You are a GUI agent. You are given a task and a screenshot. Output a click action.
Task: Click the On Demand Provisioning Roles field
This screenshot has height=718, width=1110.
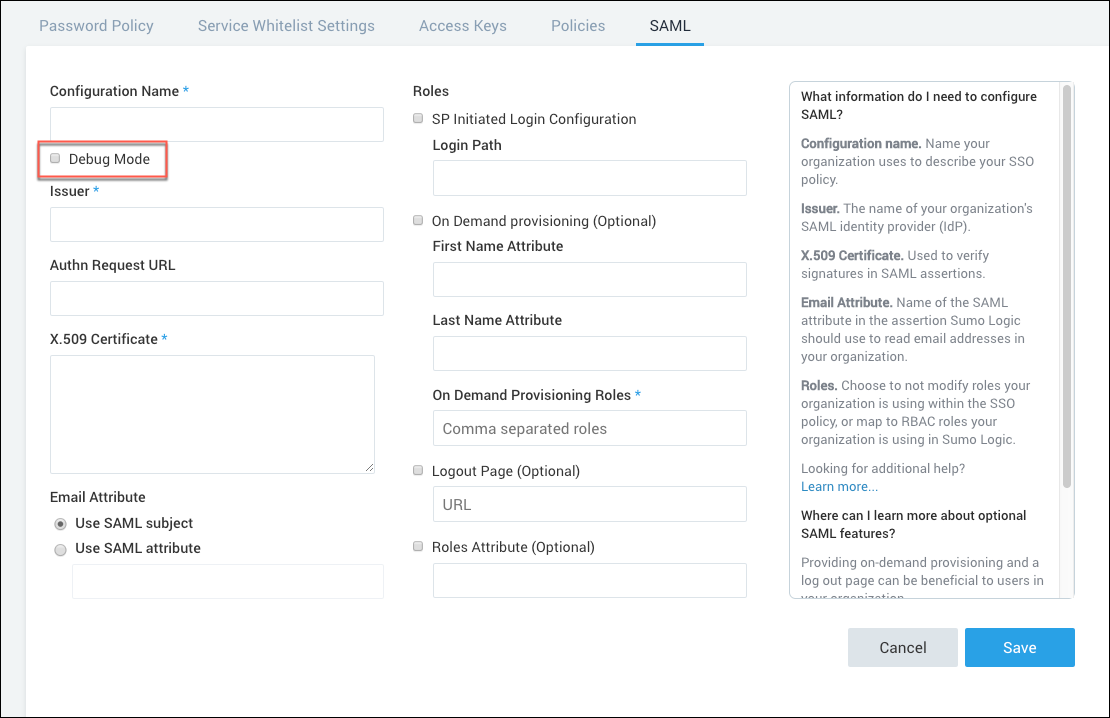coord(589,427)
